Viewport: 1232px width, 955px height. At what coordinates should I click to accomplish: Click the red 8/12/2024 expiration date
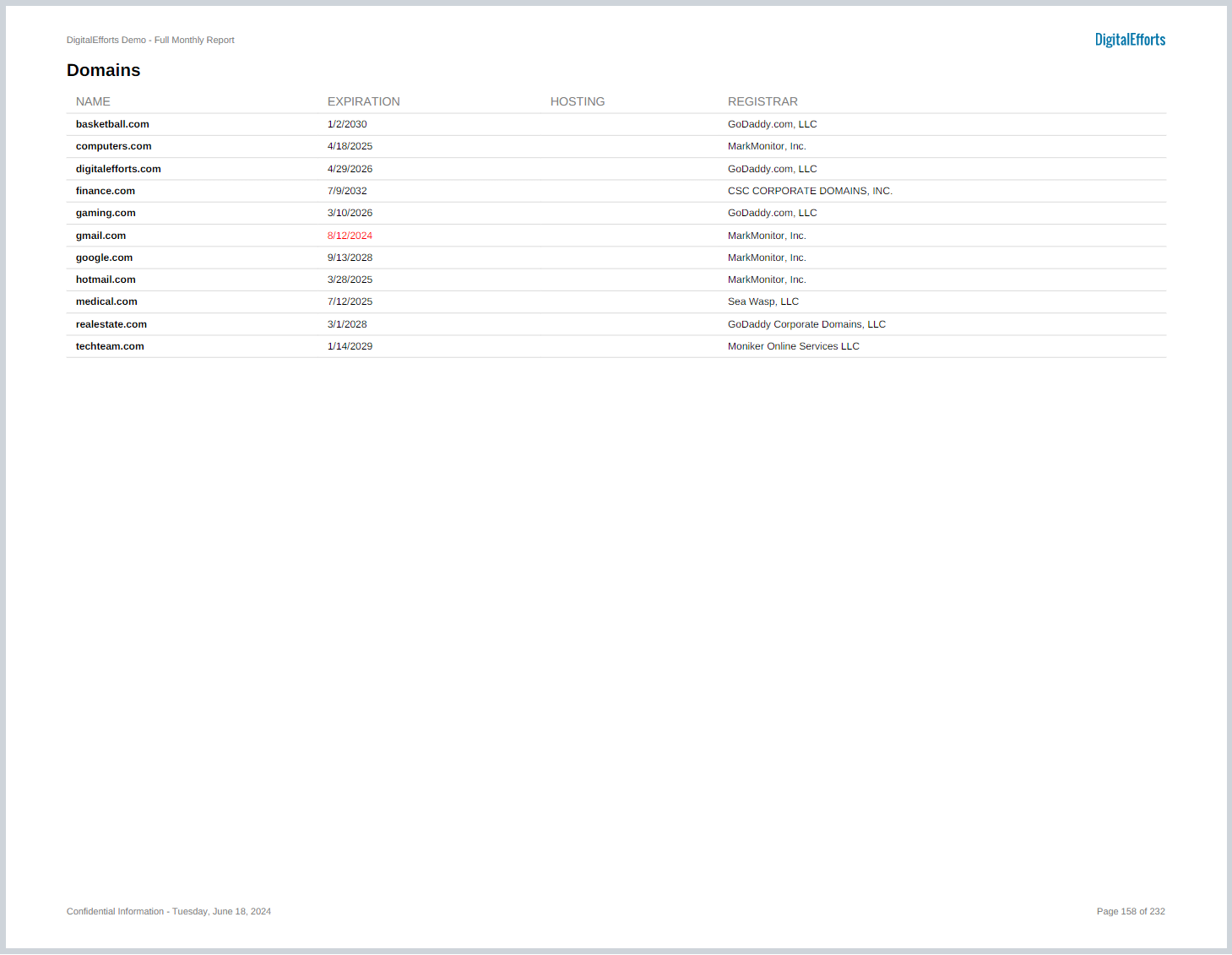point(350,236)
